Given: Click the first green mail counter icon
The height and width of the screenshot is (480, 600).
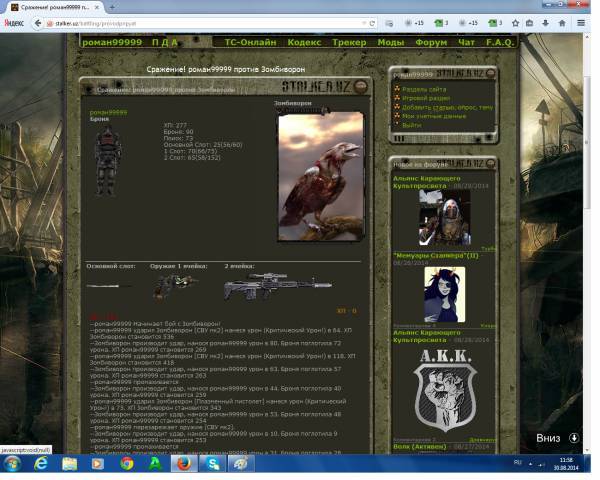Looking at the screenshot, I should tap(441, 23).
